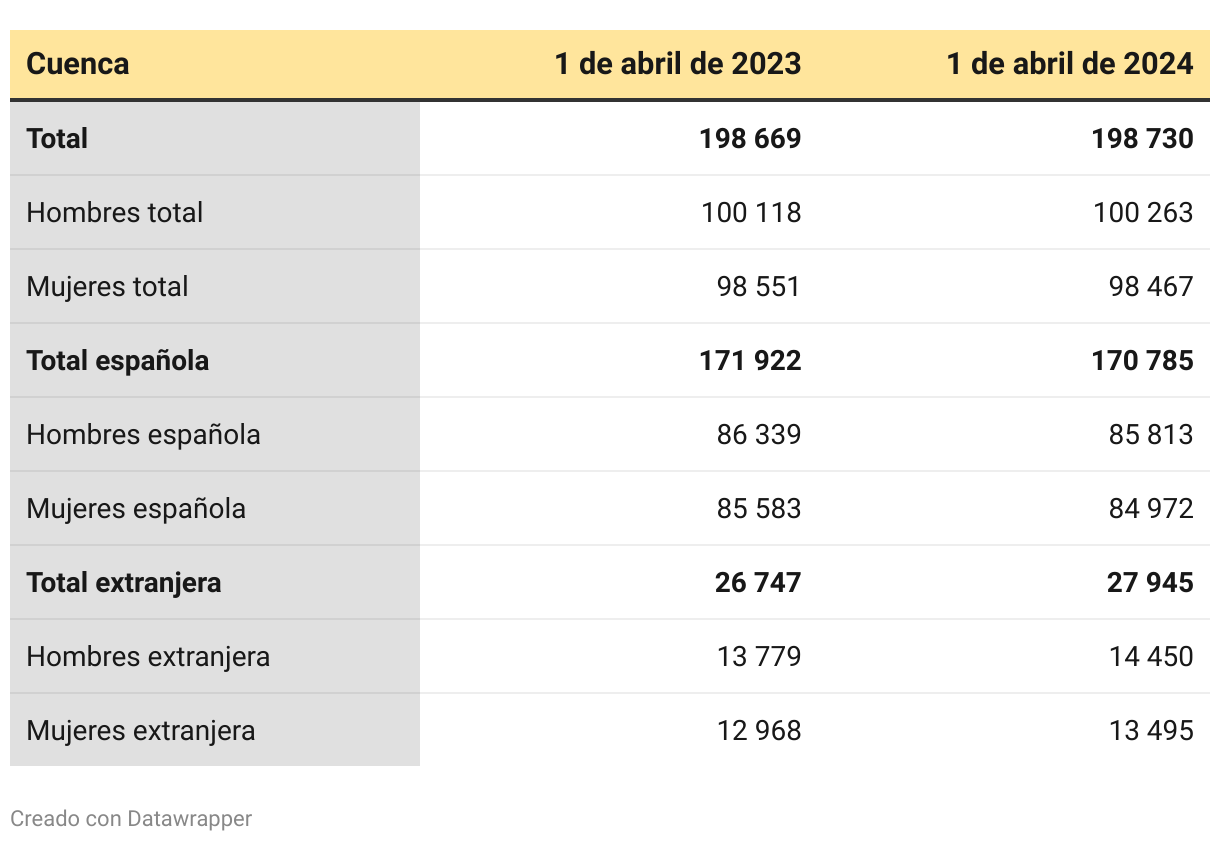
Task: Click the 1 de abril de 2023 header
Action: click(x=678, y=64)
